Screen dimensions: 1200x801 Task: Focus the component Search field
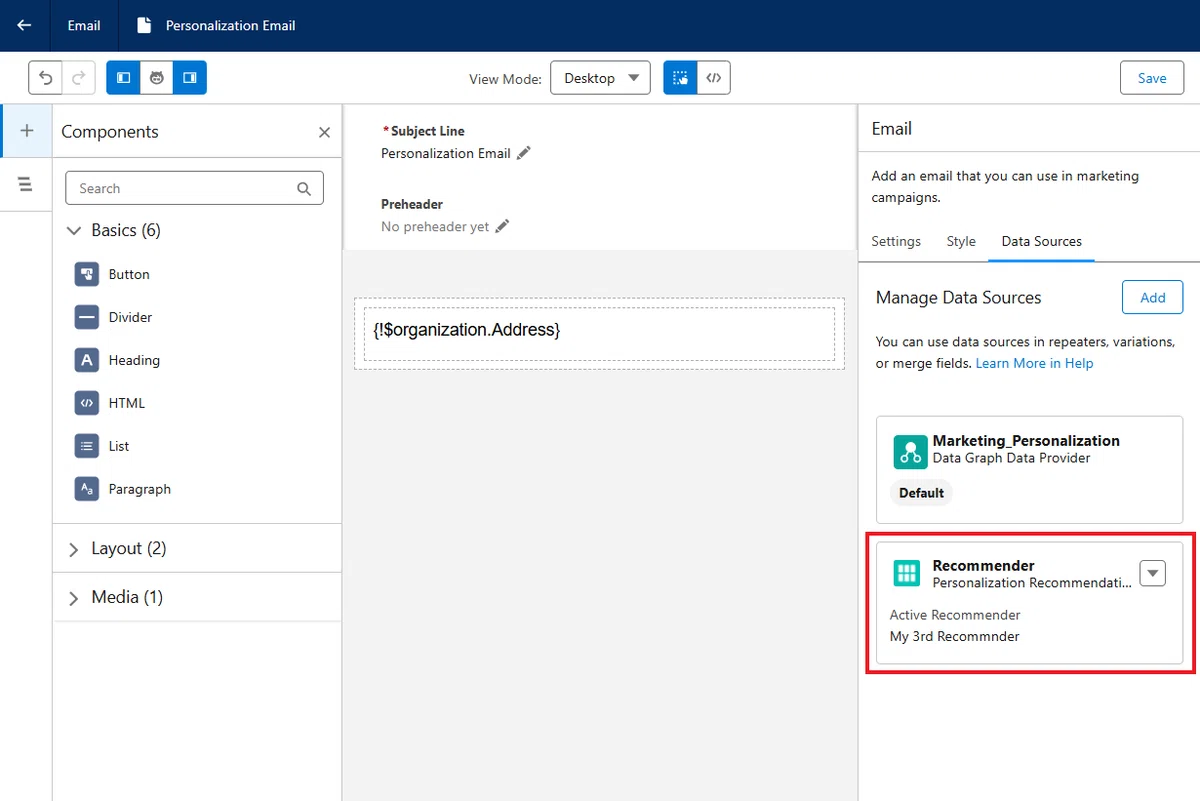[x=194, y=188]
